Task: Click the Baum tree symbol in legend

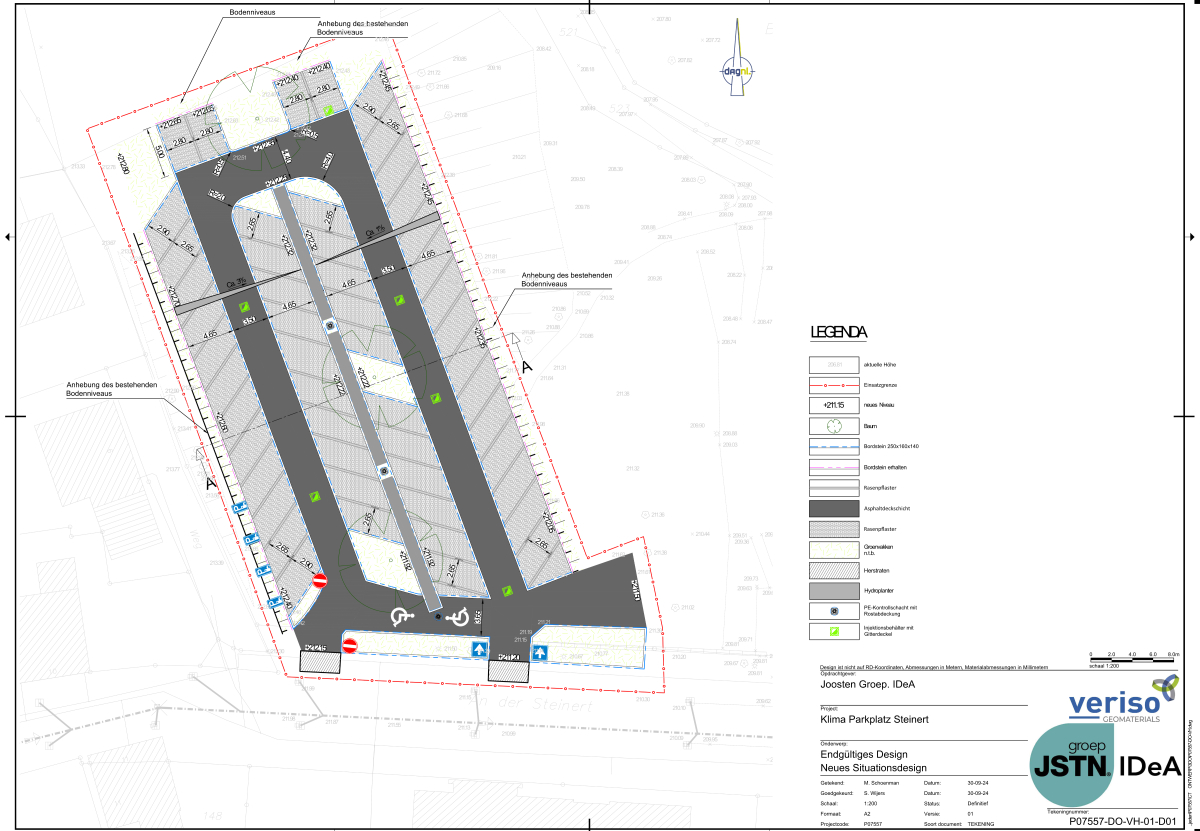Action: click(833, 426)
